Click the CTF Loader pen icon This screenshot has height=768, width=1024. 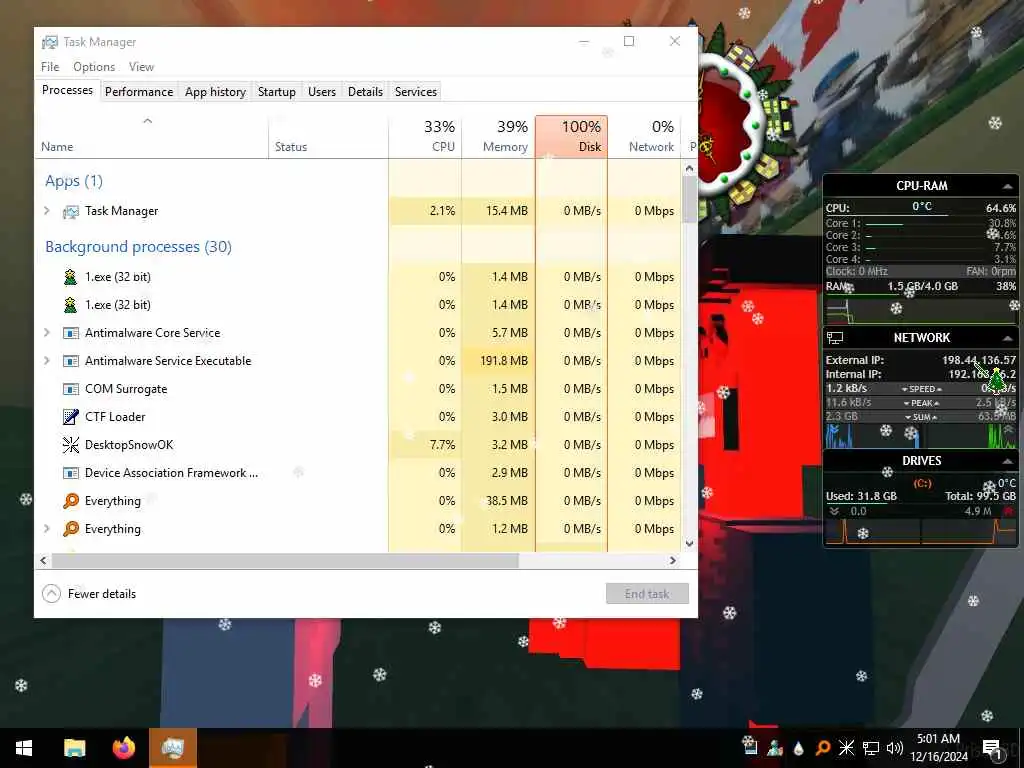coord(71,417)
